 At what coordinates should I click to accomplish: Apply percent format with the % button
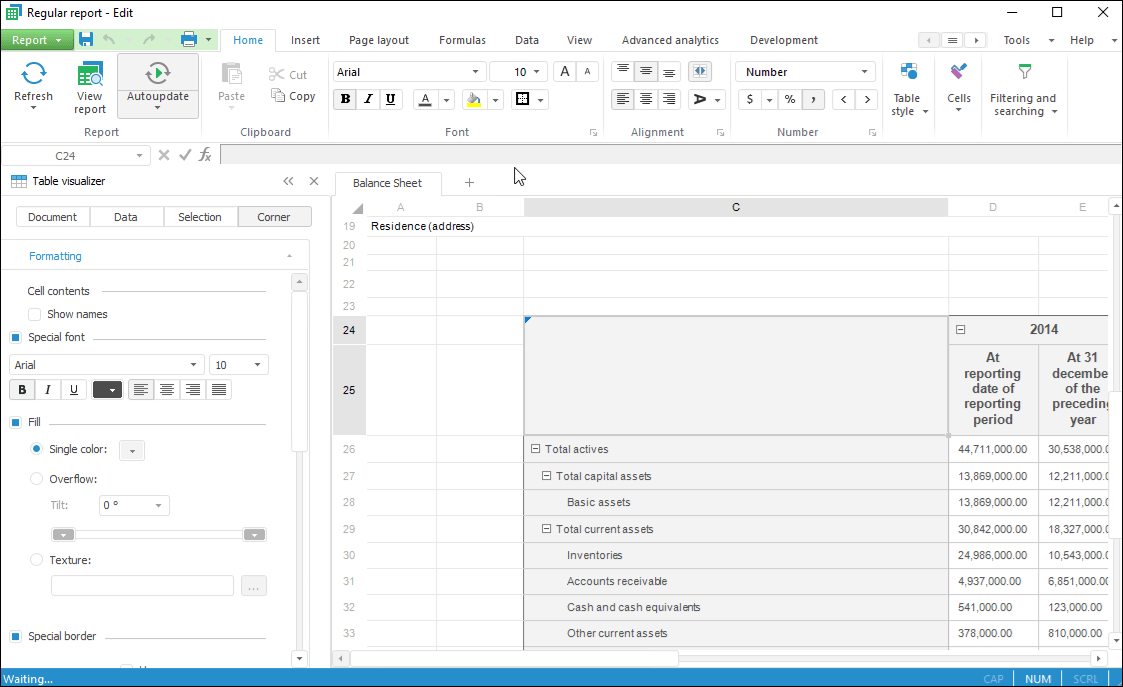[790, 99]
